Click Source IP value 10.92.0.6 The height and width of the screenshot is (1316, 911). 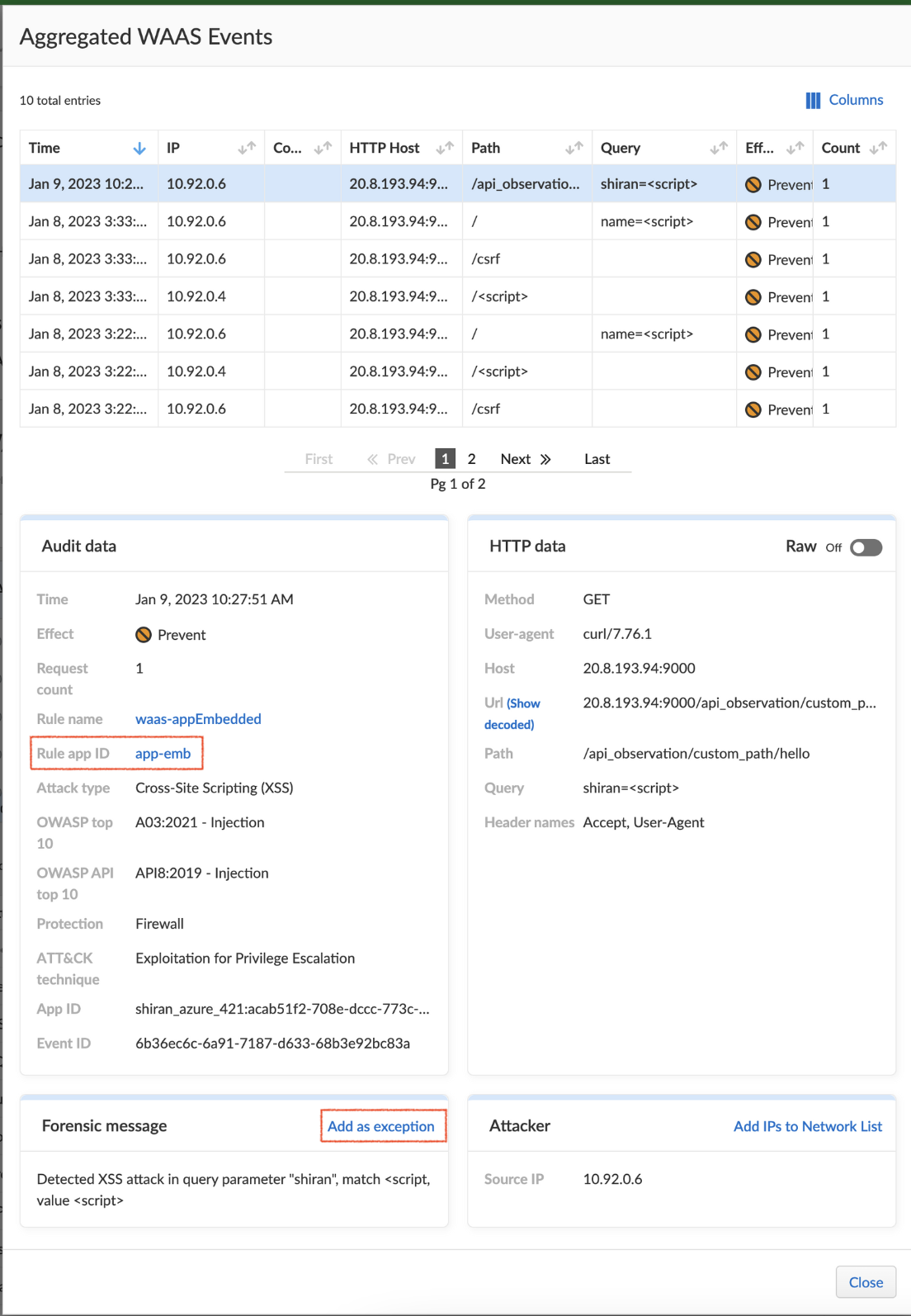tap(612, 1180)
